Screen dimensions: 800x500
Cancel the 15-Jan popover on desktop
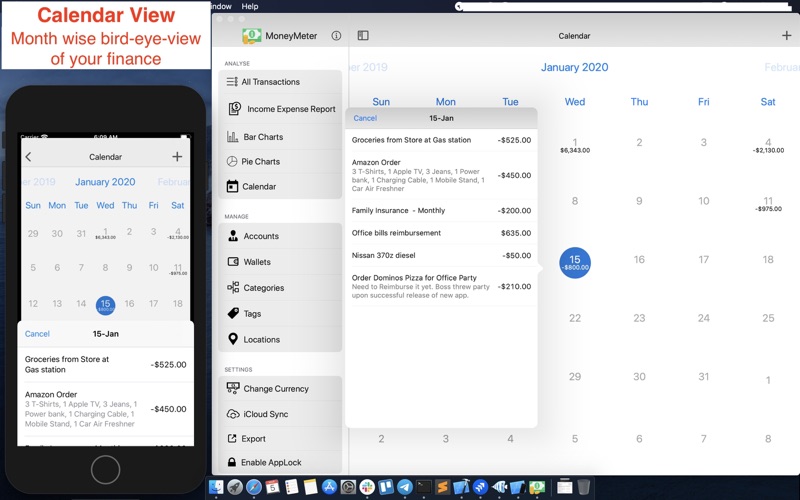pyautogui.click(x=365, y=118)
